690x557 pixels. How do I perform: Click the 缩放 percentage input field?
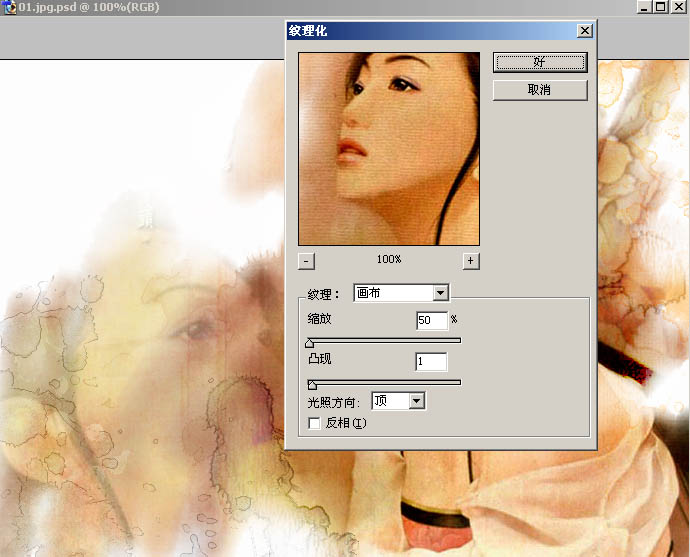[432, 320]
